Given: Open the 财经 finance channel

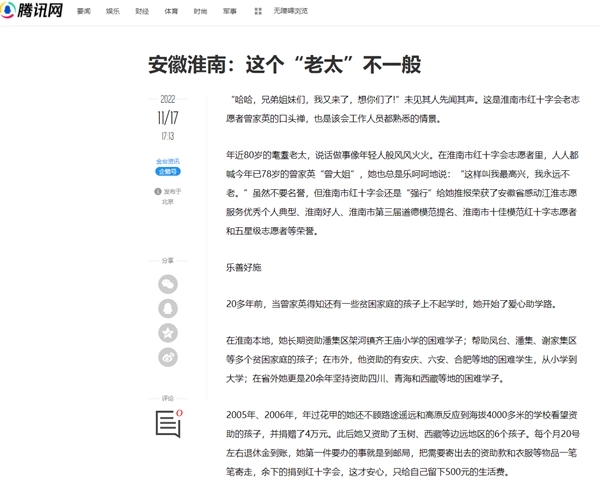Looking at the screenshot, I should 142,11.
